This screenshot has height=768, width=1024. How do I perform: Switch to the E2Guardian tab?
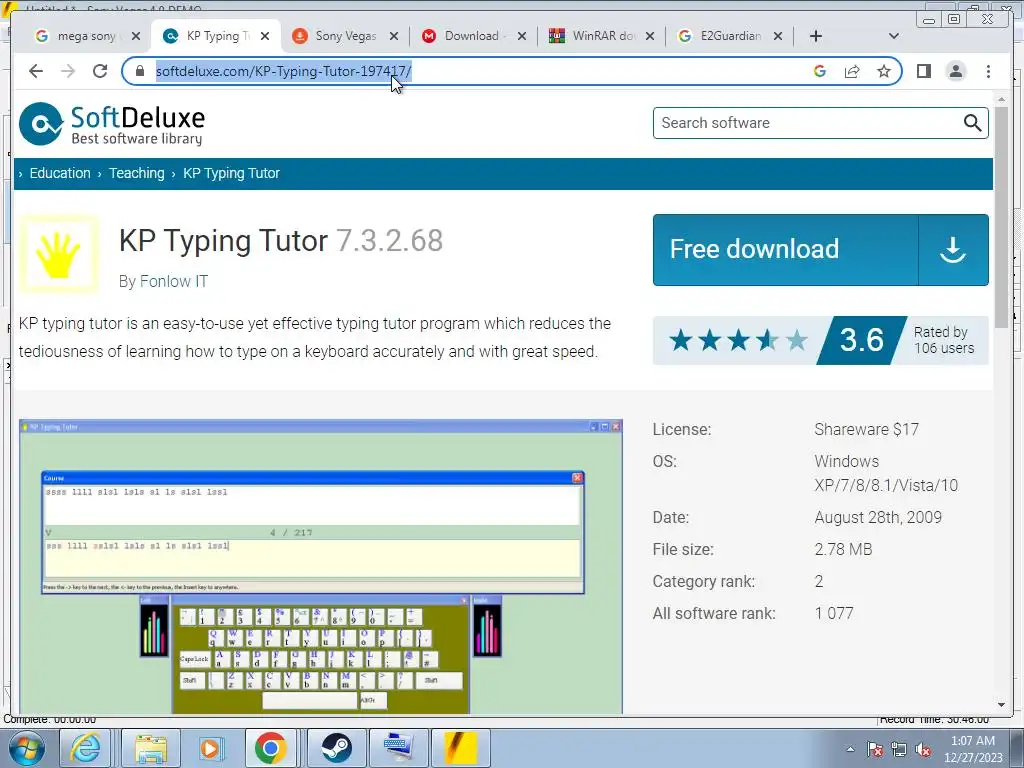(720, 36)
